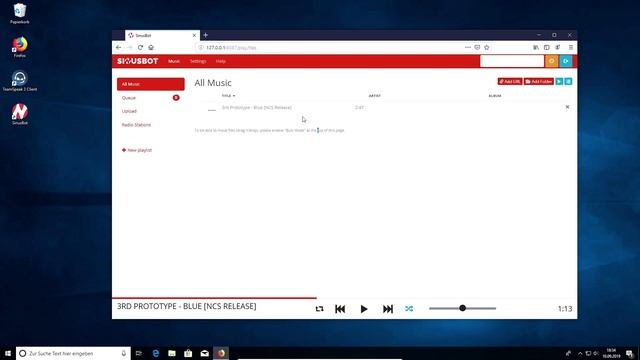Open File Explorer from the taskbar
Viewport: 640px width, 360px height.
[172, 353]
